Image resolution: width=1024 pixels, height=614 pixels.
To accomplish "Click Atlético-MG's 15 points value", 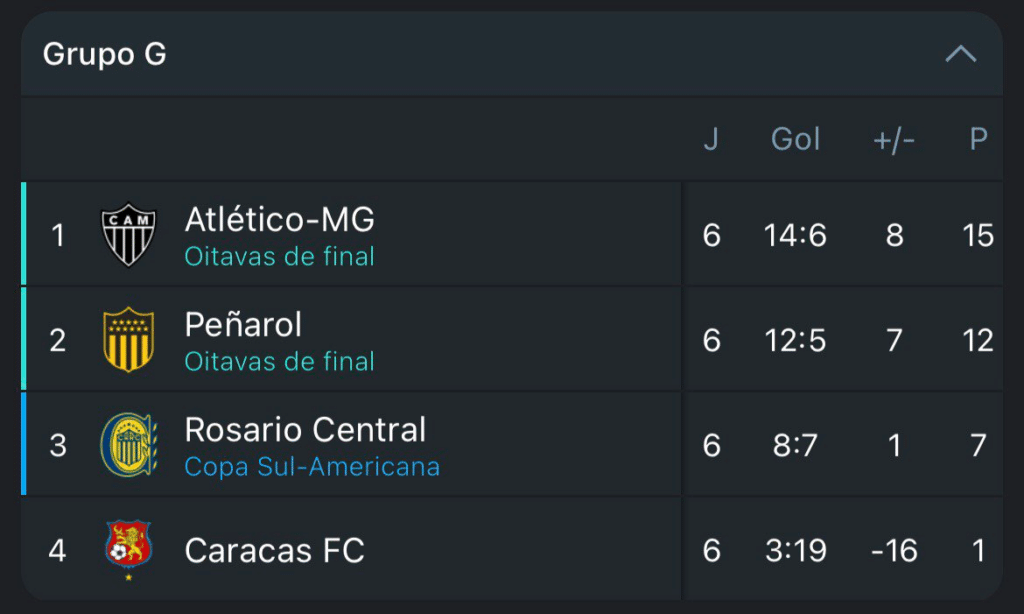I will pyautogui.click(x=978, y=235).
